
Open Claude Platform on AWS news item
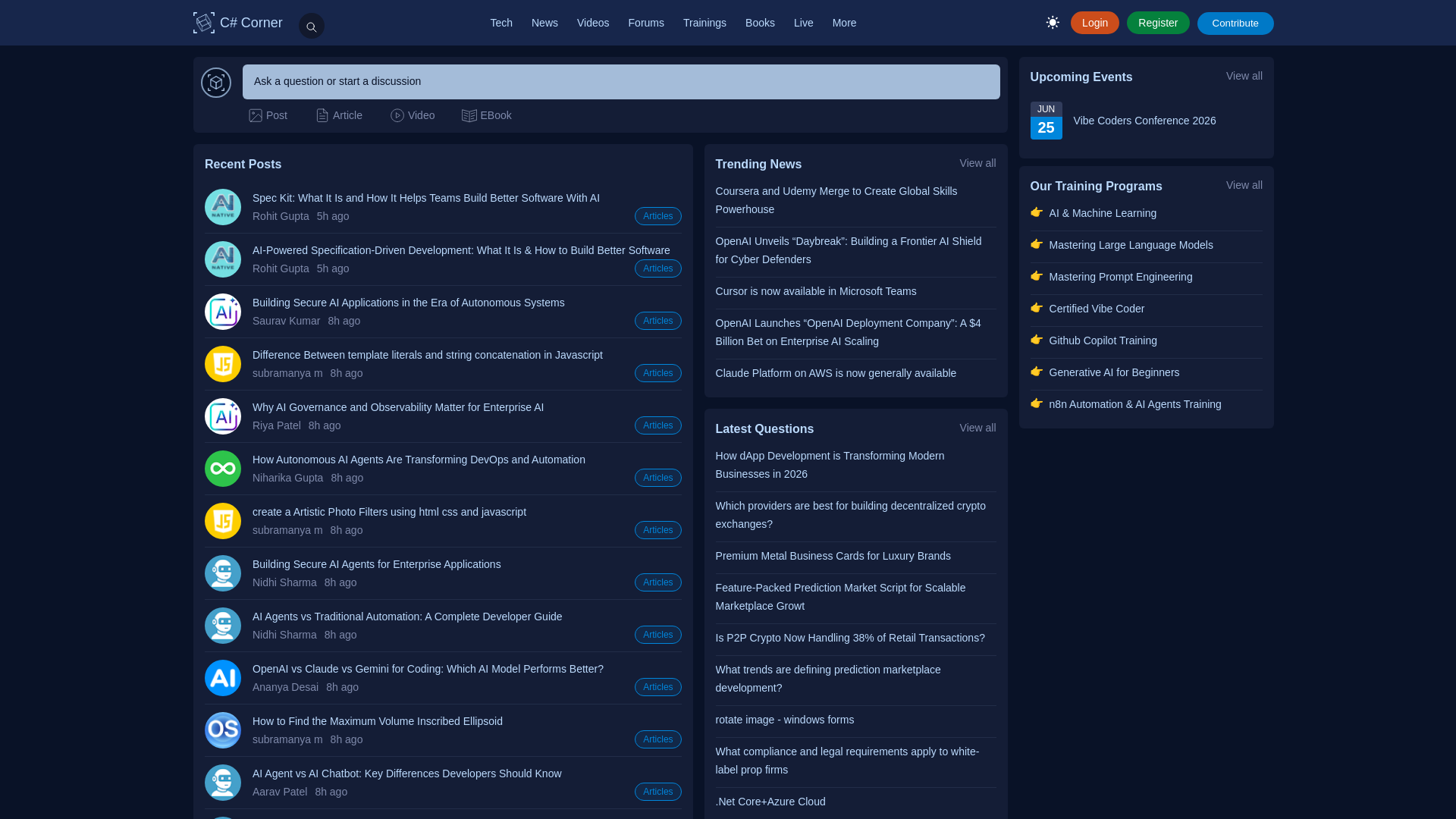[836, 373]
